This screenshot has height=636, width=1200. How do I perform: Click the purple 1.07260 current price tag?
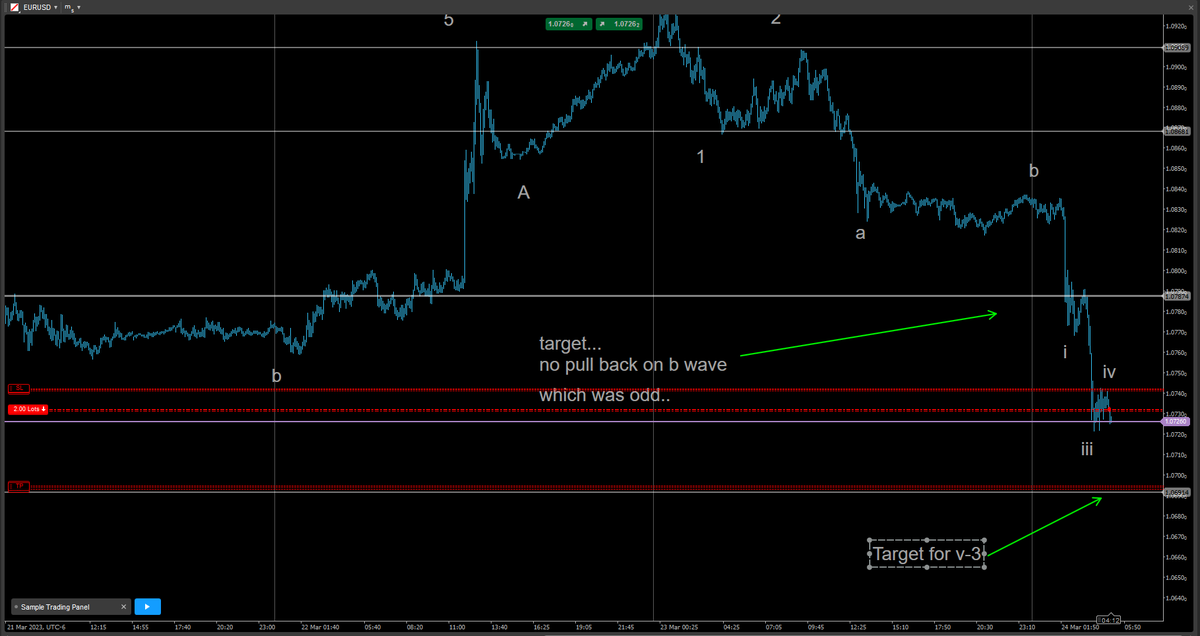1175,422
